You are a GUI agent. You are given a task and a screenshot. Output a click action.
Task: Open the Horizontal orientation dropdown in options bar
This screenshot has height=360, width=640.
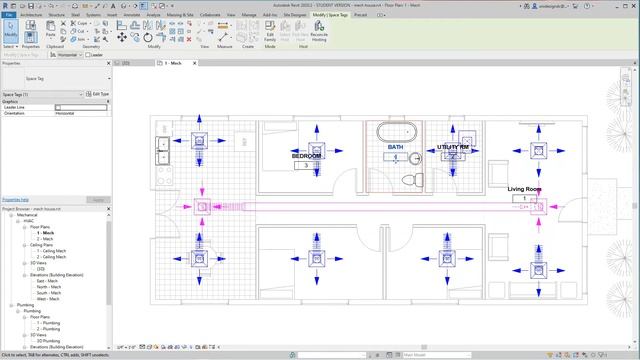(67, 55)
